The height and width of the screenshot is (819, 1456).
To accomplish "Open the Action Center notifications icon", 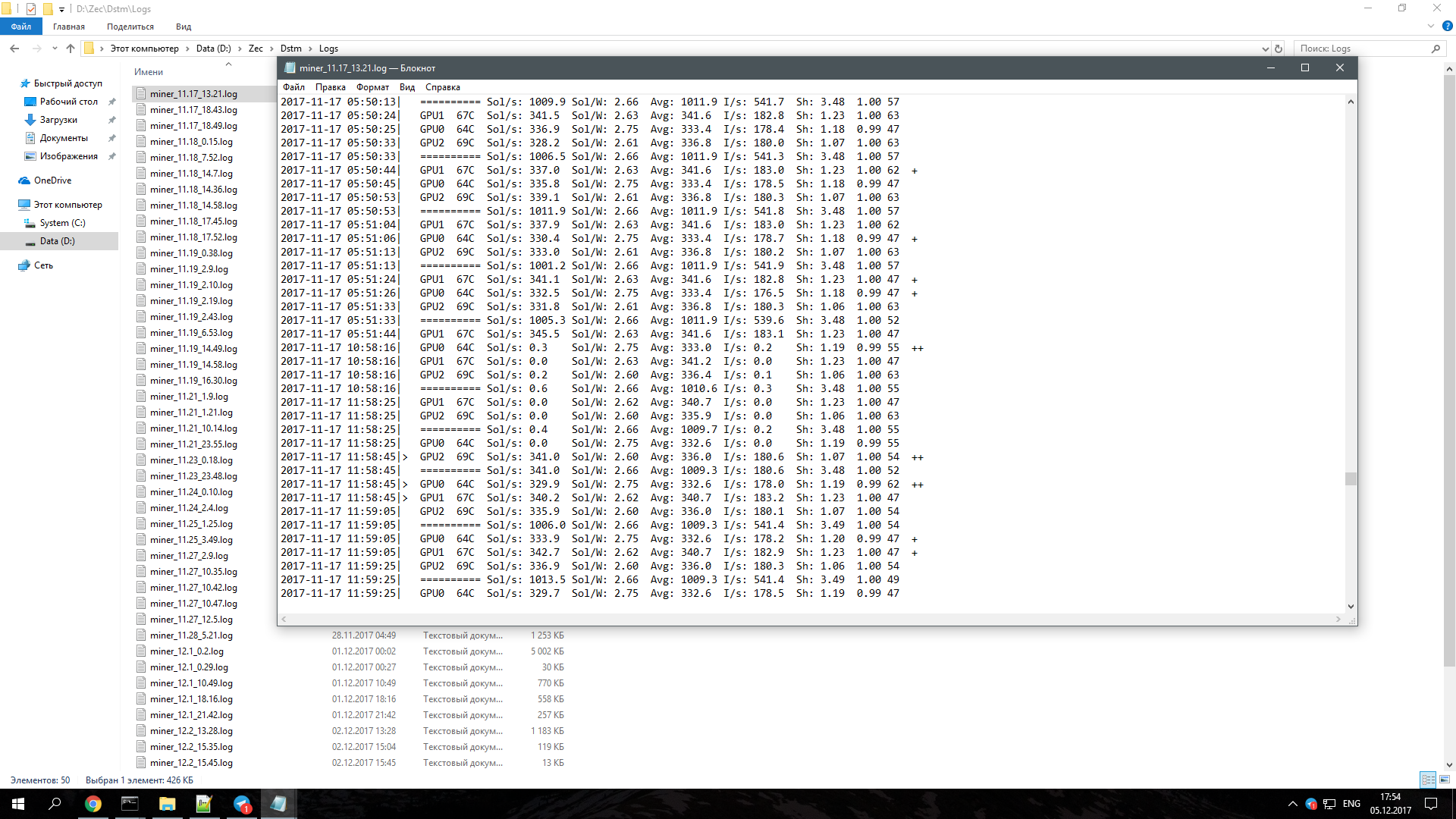I will coord(1431,804).
